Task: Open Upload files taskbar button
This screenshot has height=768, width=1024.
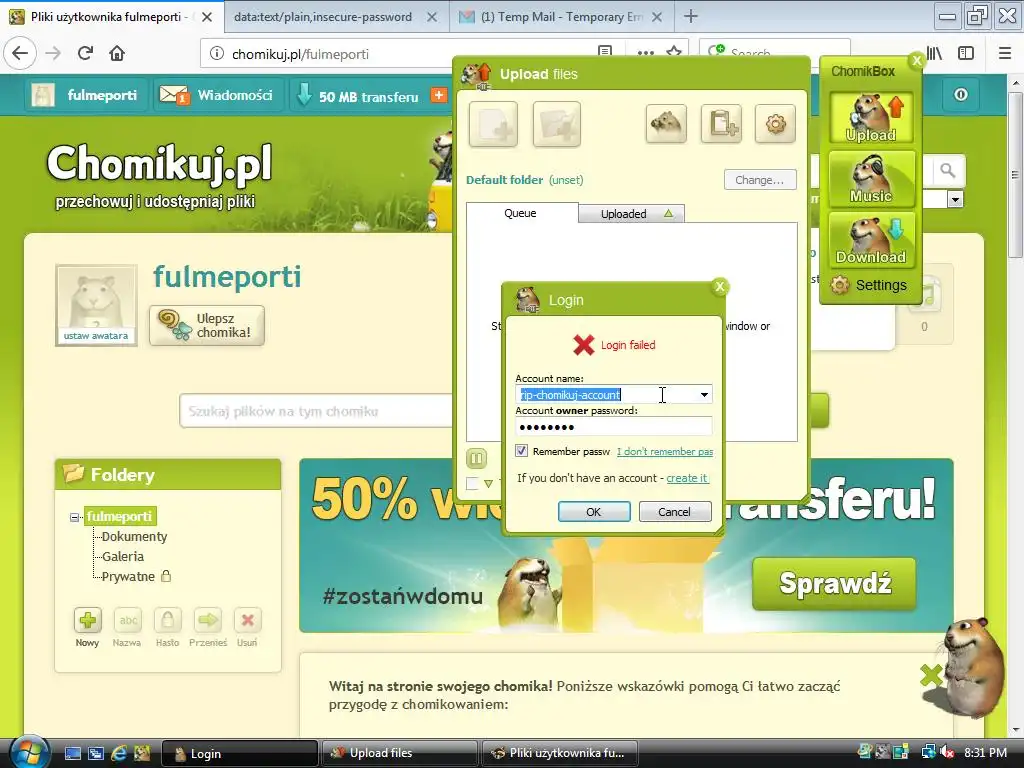Action: pyautogui.click(x=399, y=753)
